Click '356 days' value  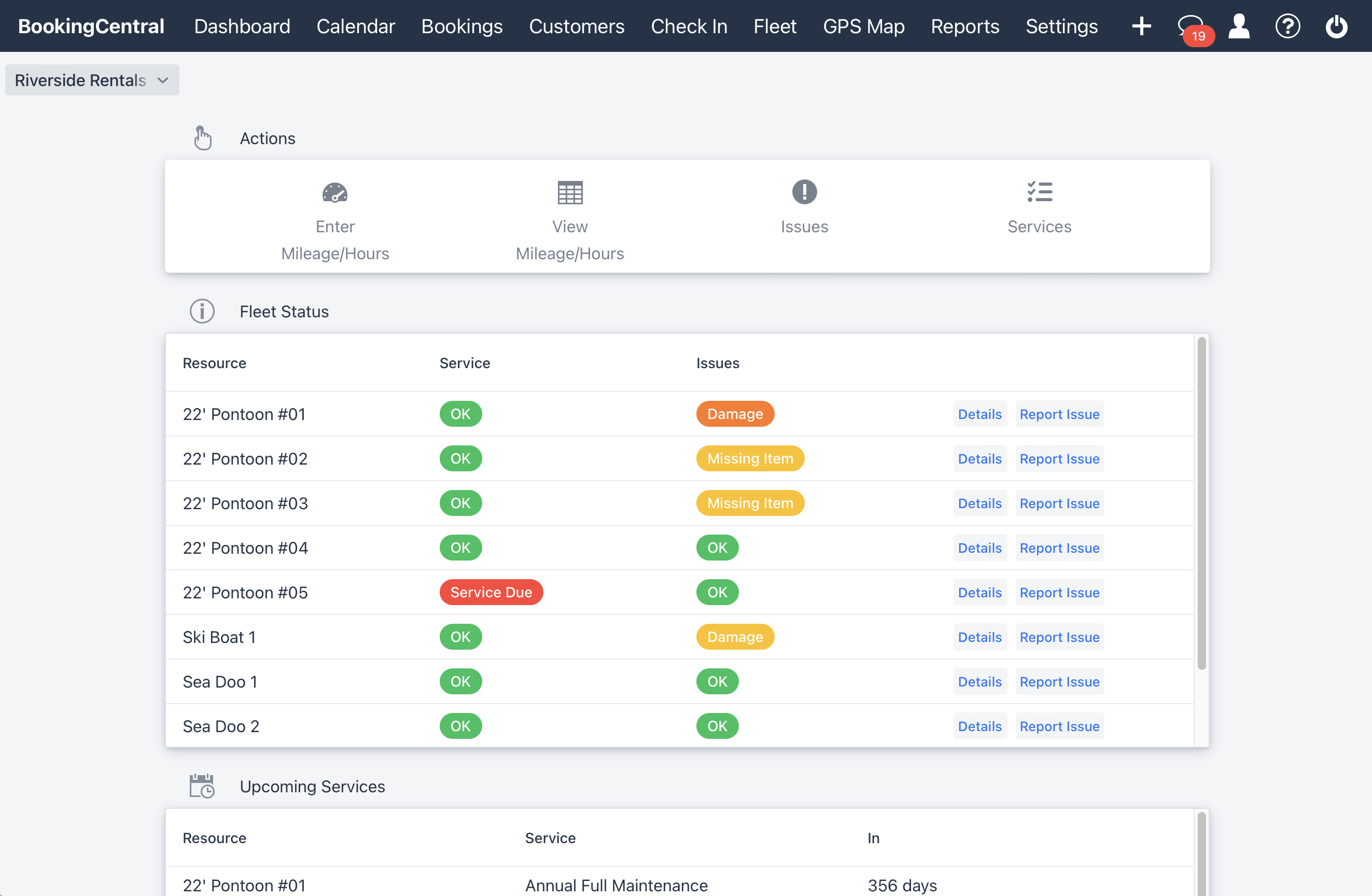902,885
